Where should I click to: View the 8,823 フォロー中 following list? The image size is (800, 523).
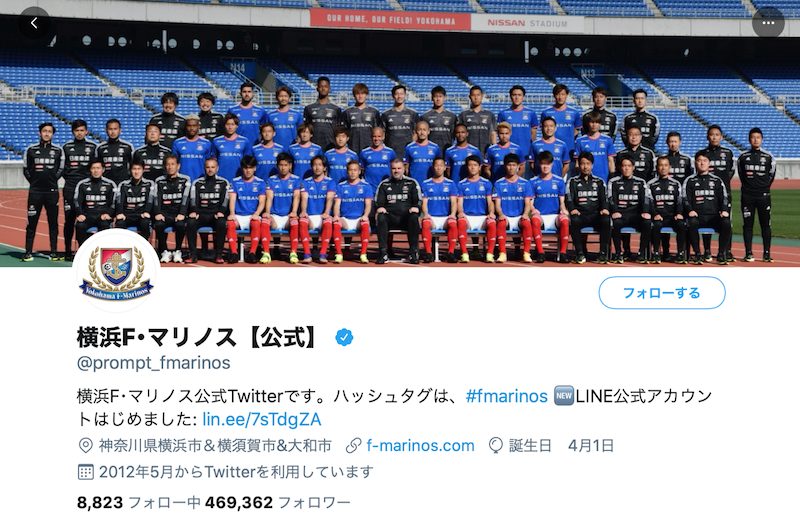point(138,503)
